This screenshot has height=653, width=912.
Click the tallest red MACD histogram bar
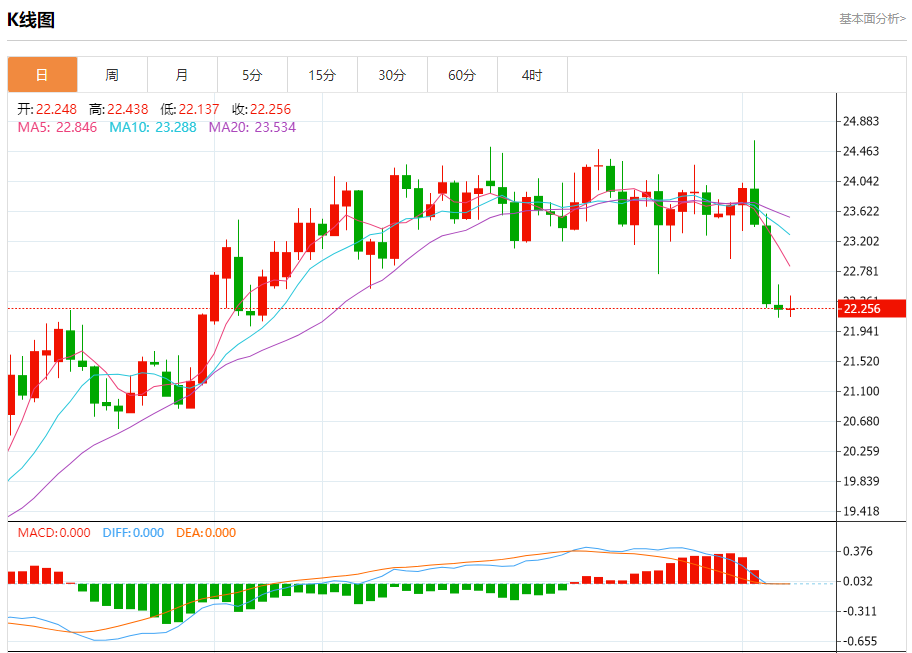pos(730,568)
